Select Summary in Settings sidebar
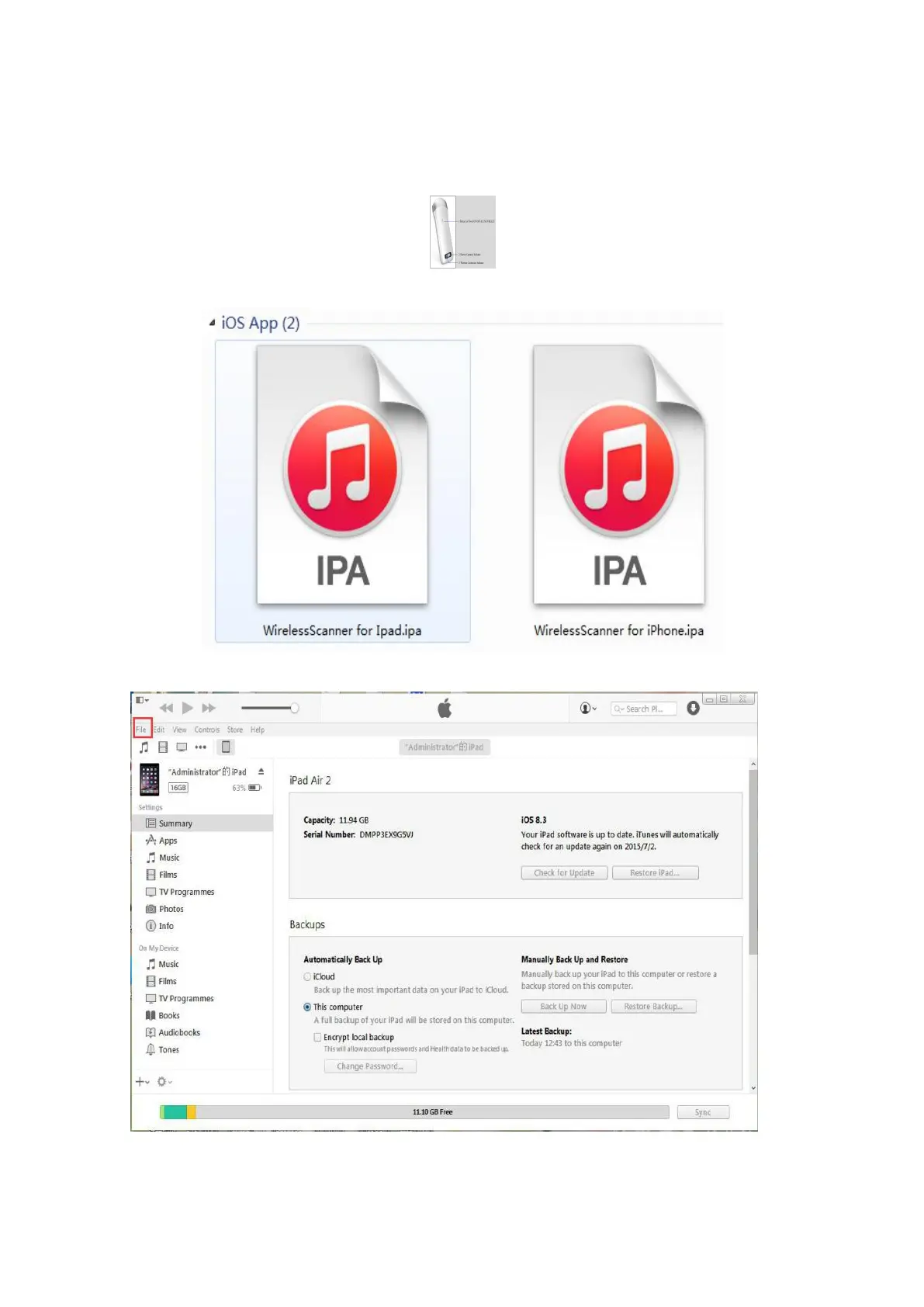The image size is (924, 1307). (x=202, y=823)
